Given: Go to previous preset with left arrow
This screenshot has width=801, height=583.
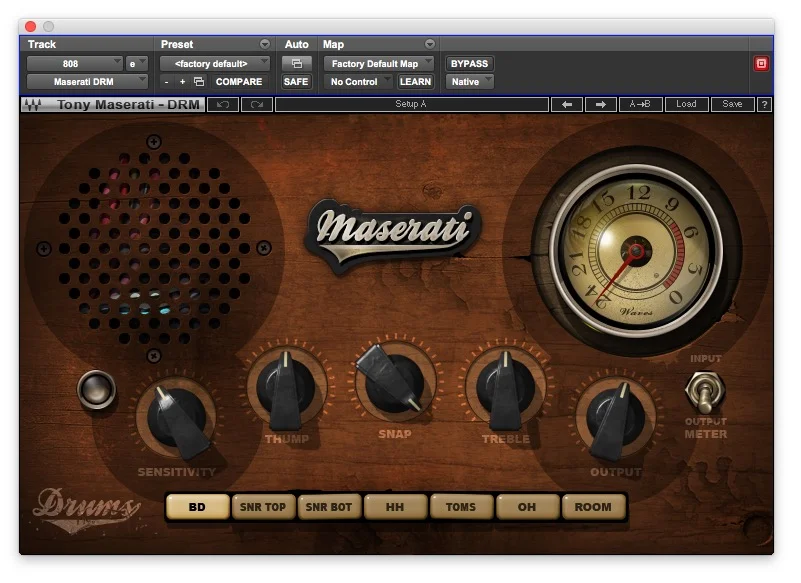Looking at the screenshot, I should (567, 104).
